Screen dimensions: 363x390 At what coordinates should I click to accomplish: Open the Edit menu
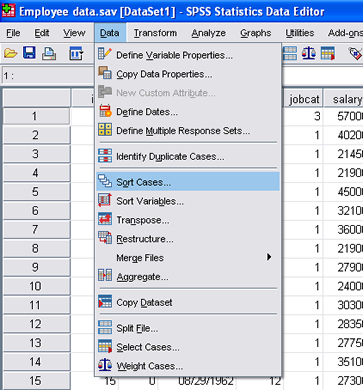[42, 33]
